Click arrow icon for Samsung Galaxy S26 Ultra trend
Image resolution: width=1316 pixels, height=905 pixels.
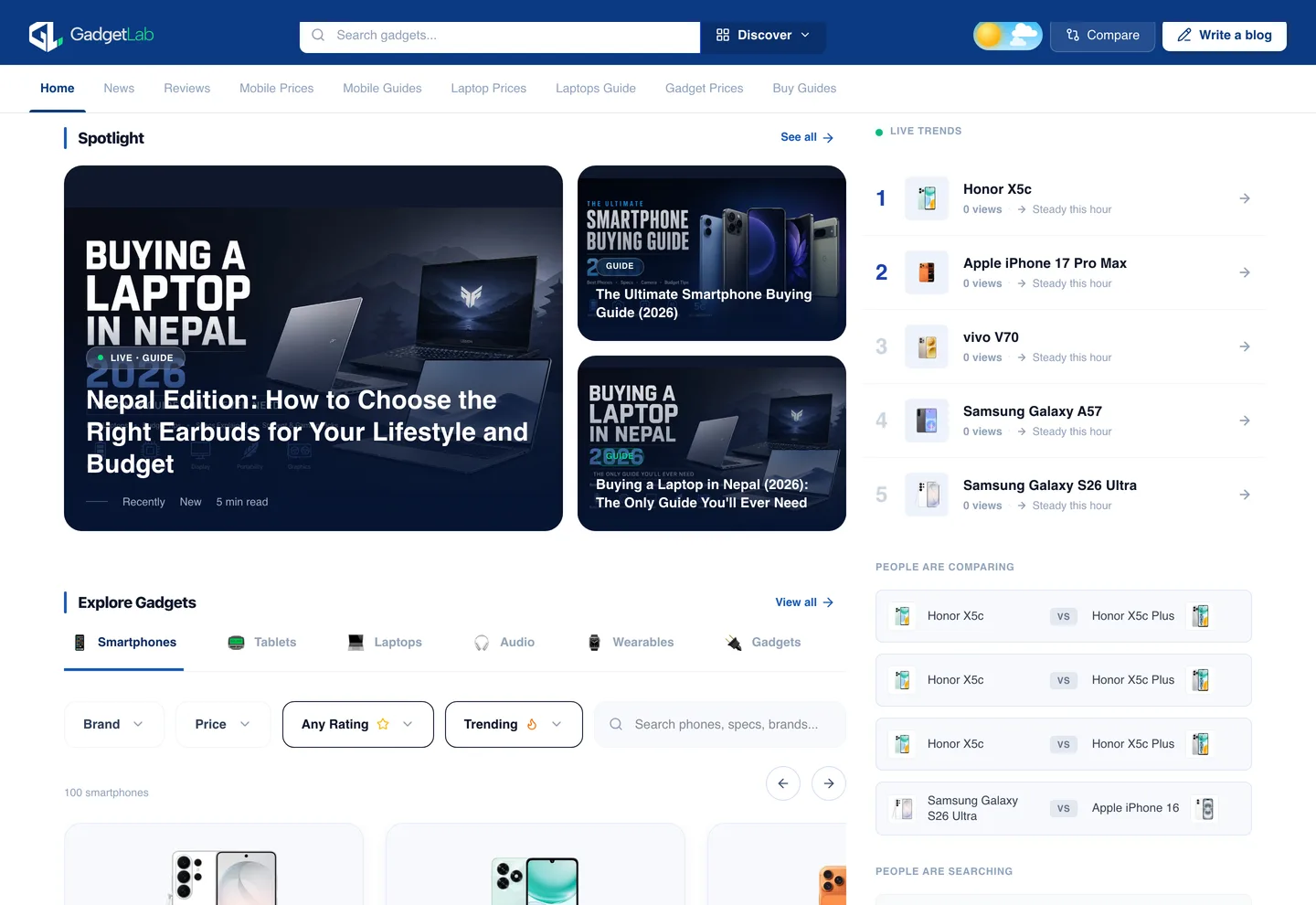(x=1245, y=495)
